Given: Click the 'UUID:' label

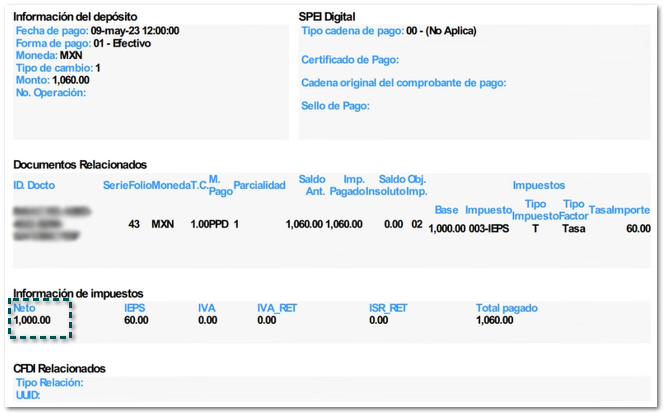Looking at the screenshot, I should click(x=28, y=395).
